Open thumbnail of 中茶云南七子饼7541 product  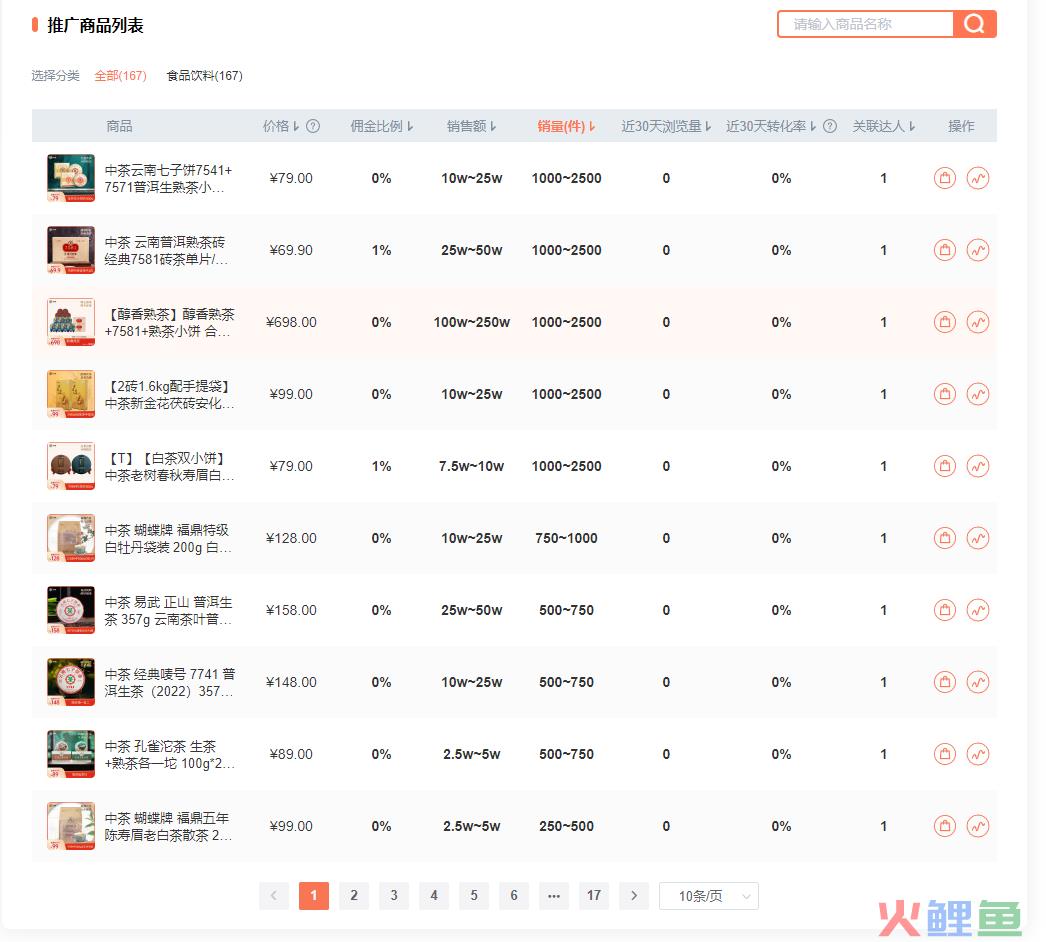pos(71,178)
